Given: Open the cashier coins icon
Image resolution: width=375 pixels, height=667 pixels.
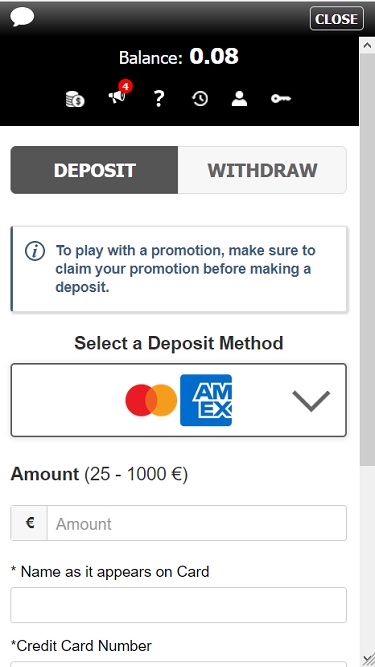Looking at the screenshot, I should tap(75, 99).
